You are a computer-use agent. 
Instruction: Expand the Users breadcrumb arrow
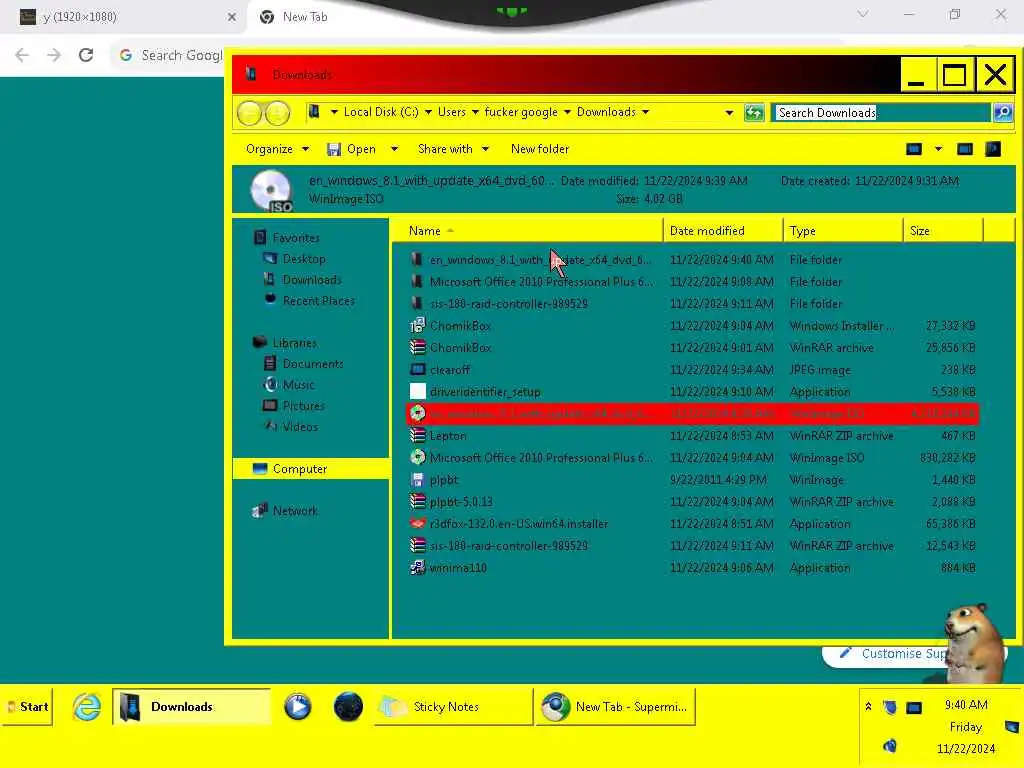475,112
